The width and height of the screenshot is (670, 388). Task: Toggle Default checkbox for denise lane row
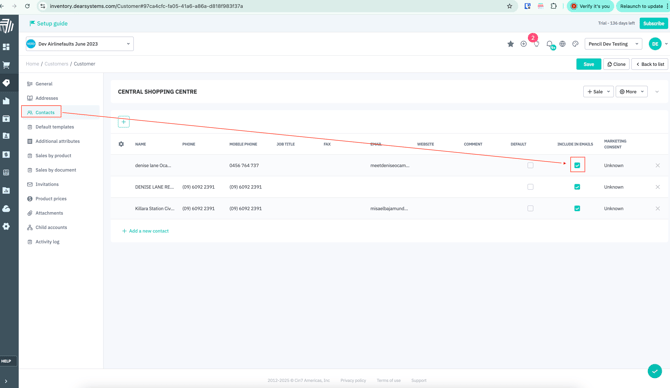(x=530, y=165)
